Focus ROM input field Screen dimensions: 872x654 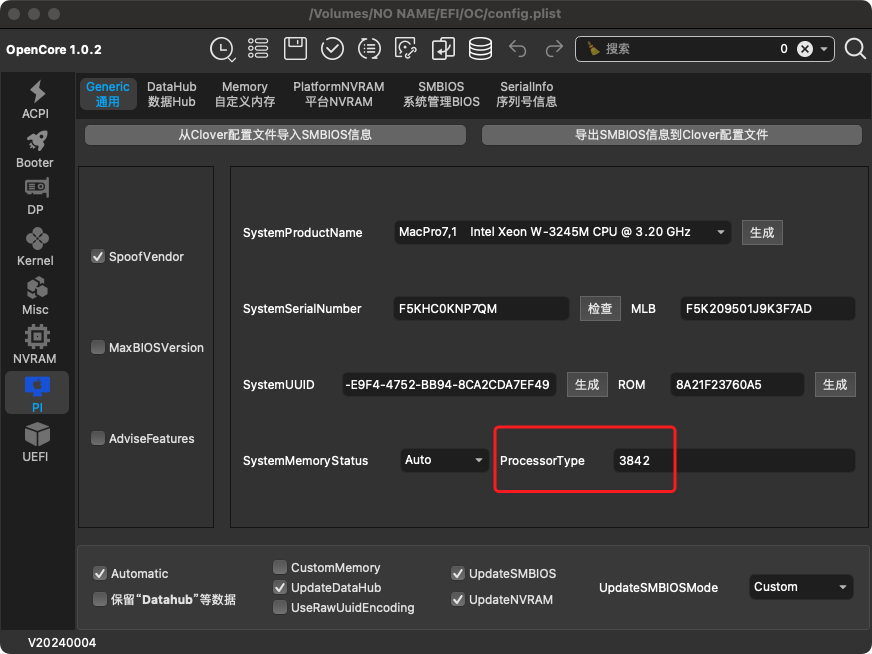click(737, 384)
